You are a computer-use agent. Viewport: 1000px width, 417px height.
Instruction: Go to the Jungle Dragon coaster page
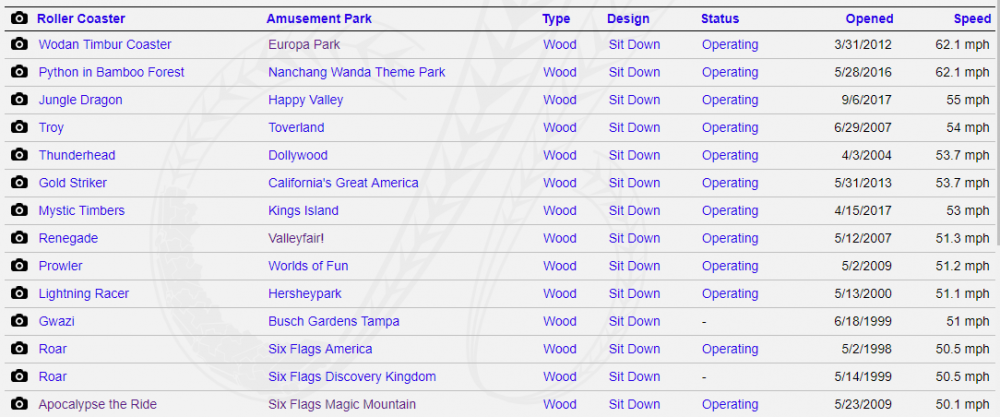pyautogui.click(x=80, y=100)
